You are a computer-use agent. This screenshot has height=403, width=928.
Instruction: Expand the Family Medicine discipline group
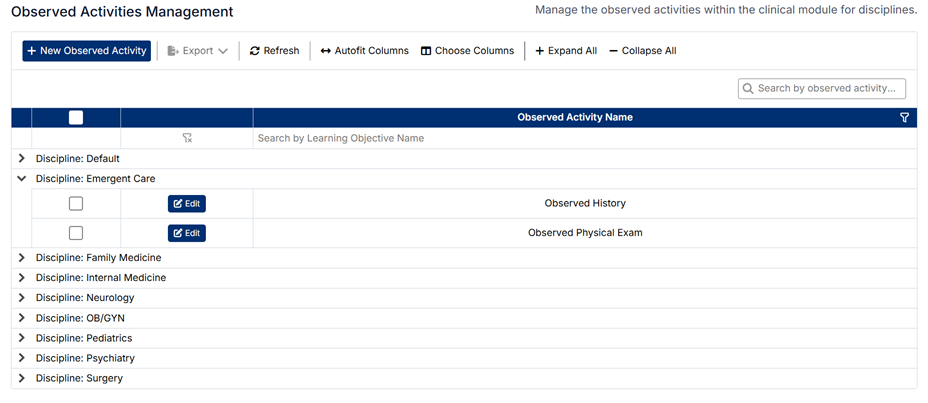tap(22, 258)
